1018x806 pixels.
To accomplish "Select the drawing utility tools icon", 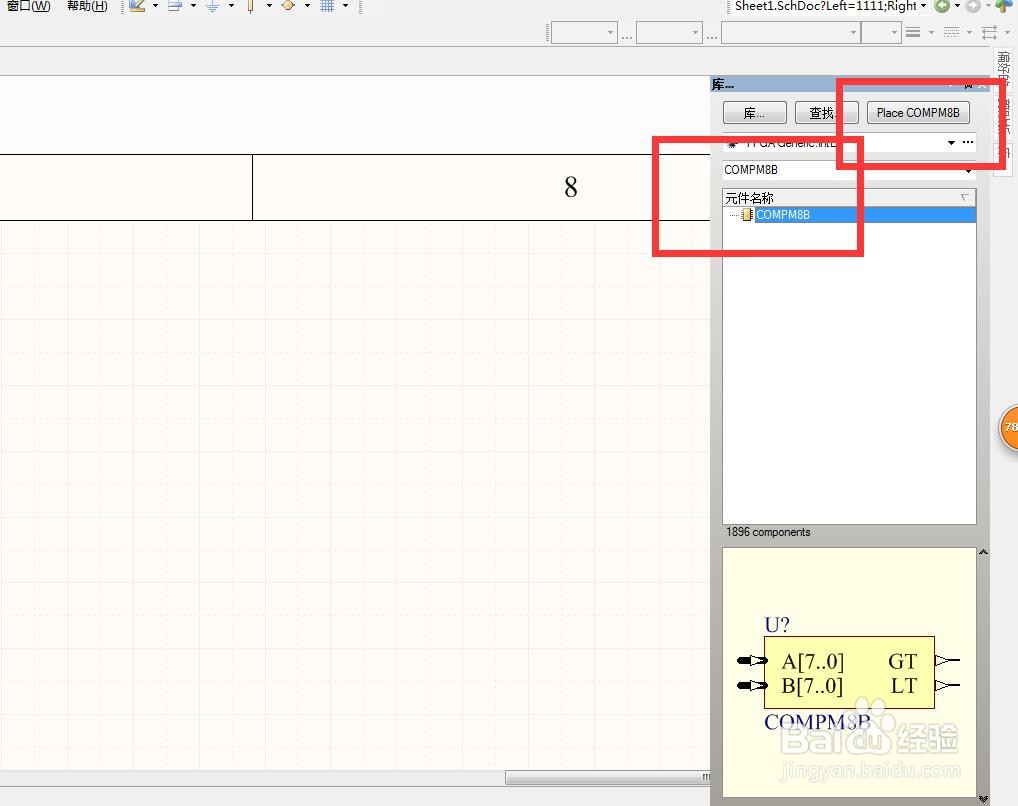I will pos(137,6).
